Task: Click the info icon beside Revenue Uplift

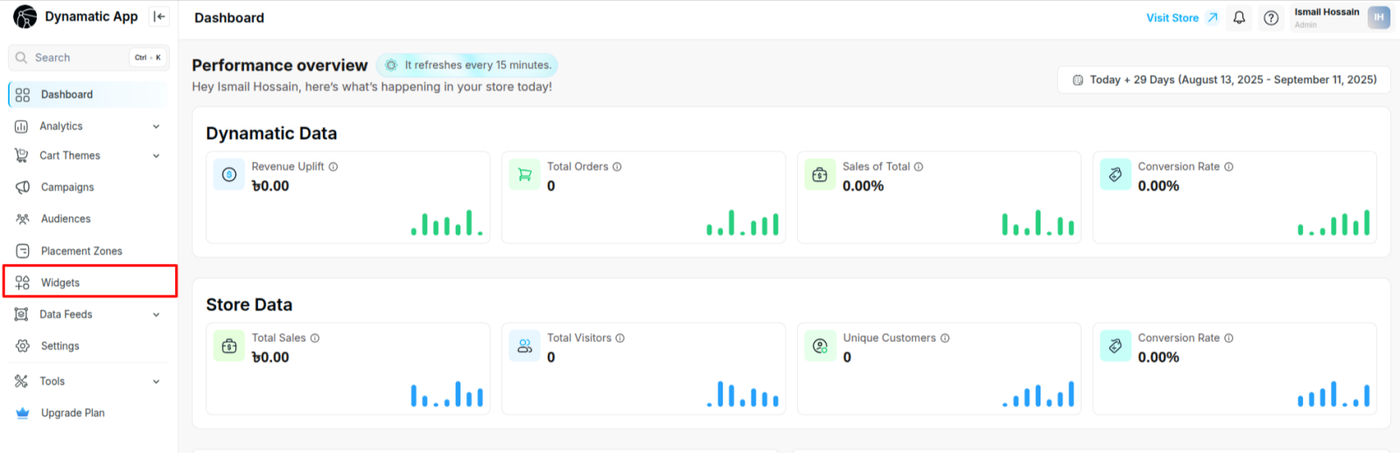Action: 333,167
